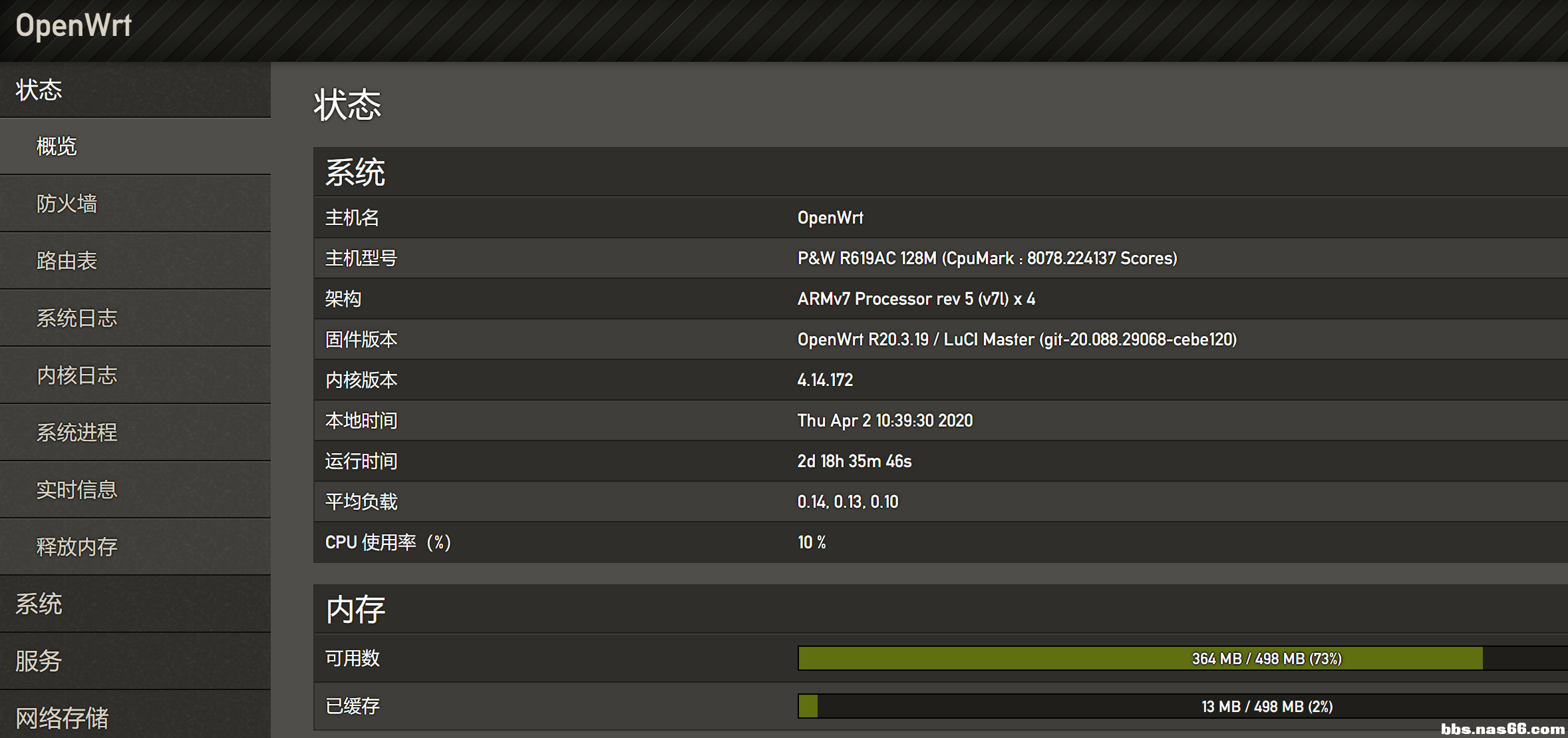Click the 已缓存 cached memory bar

[1181, 707]
